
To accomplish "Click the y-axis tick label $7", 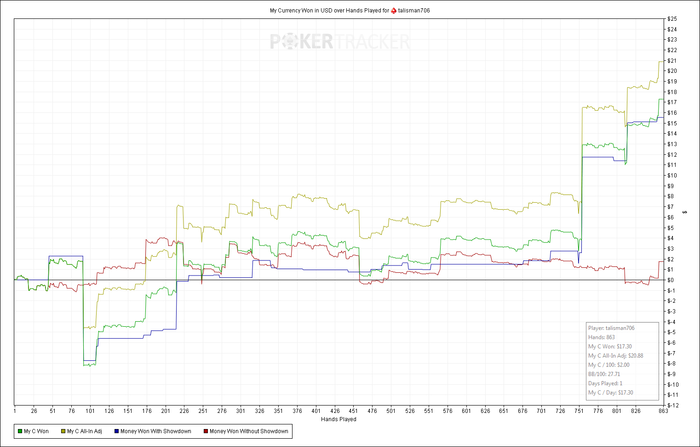I will (x=671, y=207).
